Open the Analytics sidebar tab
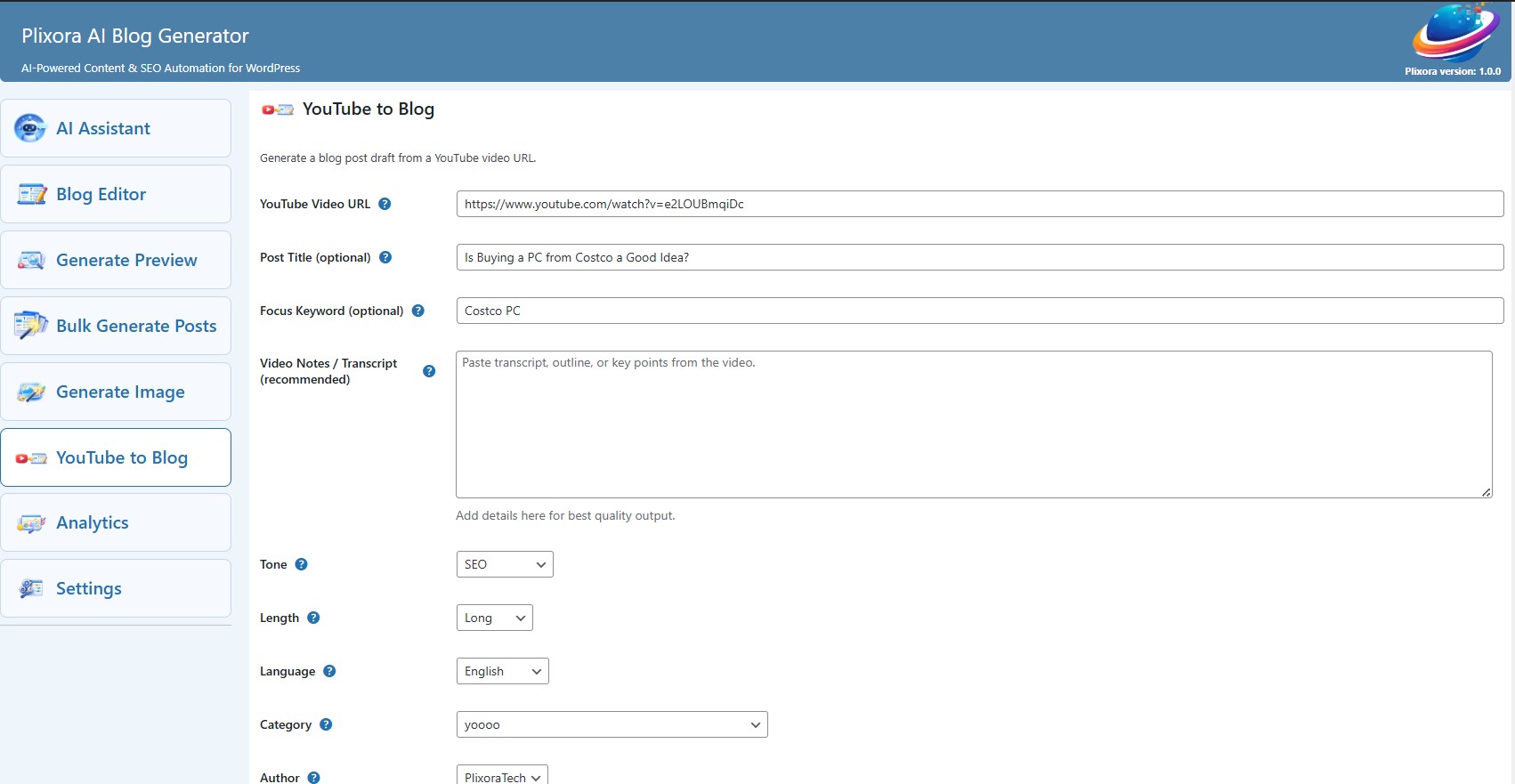This screenshot has width=1515, height=784. click(116, 523)
